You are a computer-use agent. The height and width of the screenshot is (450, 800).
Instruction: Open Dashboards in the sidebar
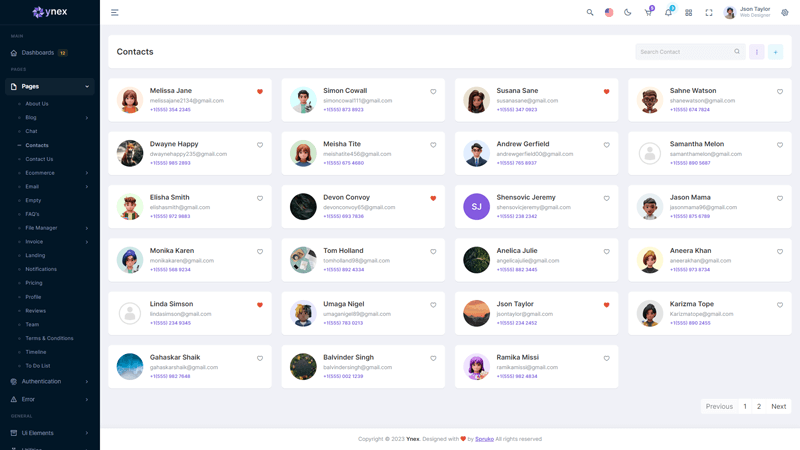click(x=38, y=53)
